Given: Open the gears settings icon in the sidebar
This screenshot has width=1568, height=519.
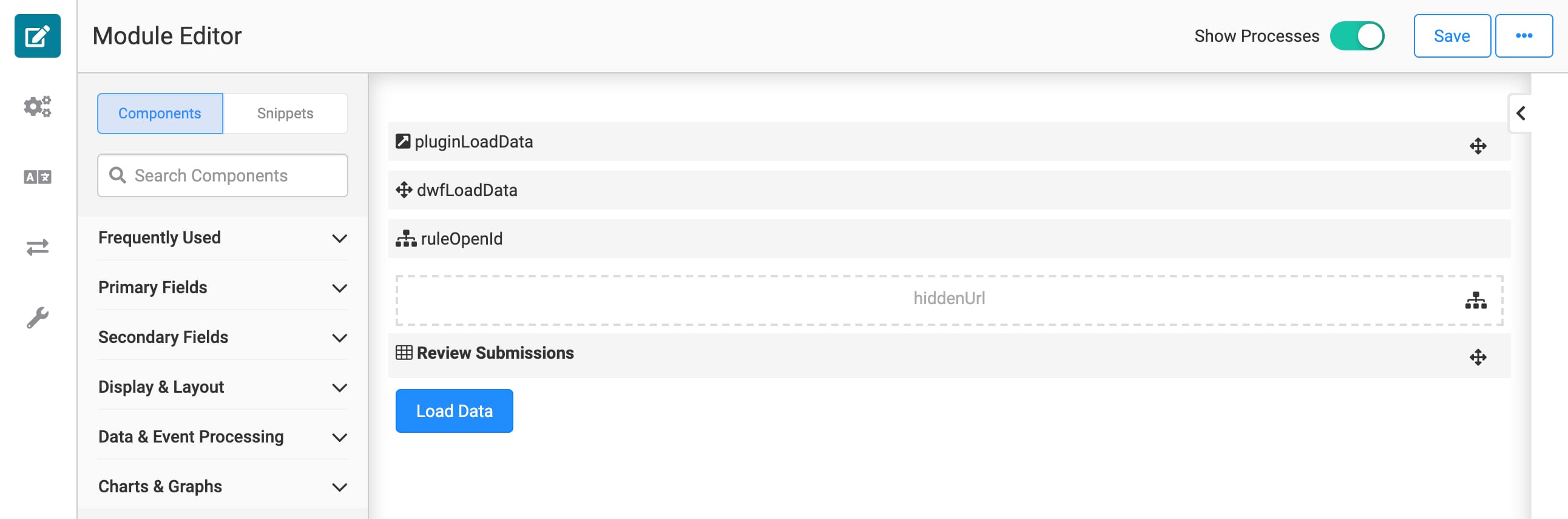Looking at the screenshot, I should (x=37, y=107).
